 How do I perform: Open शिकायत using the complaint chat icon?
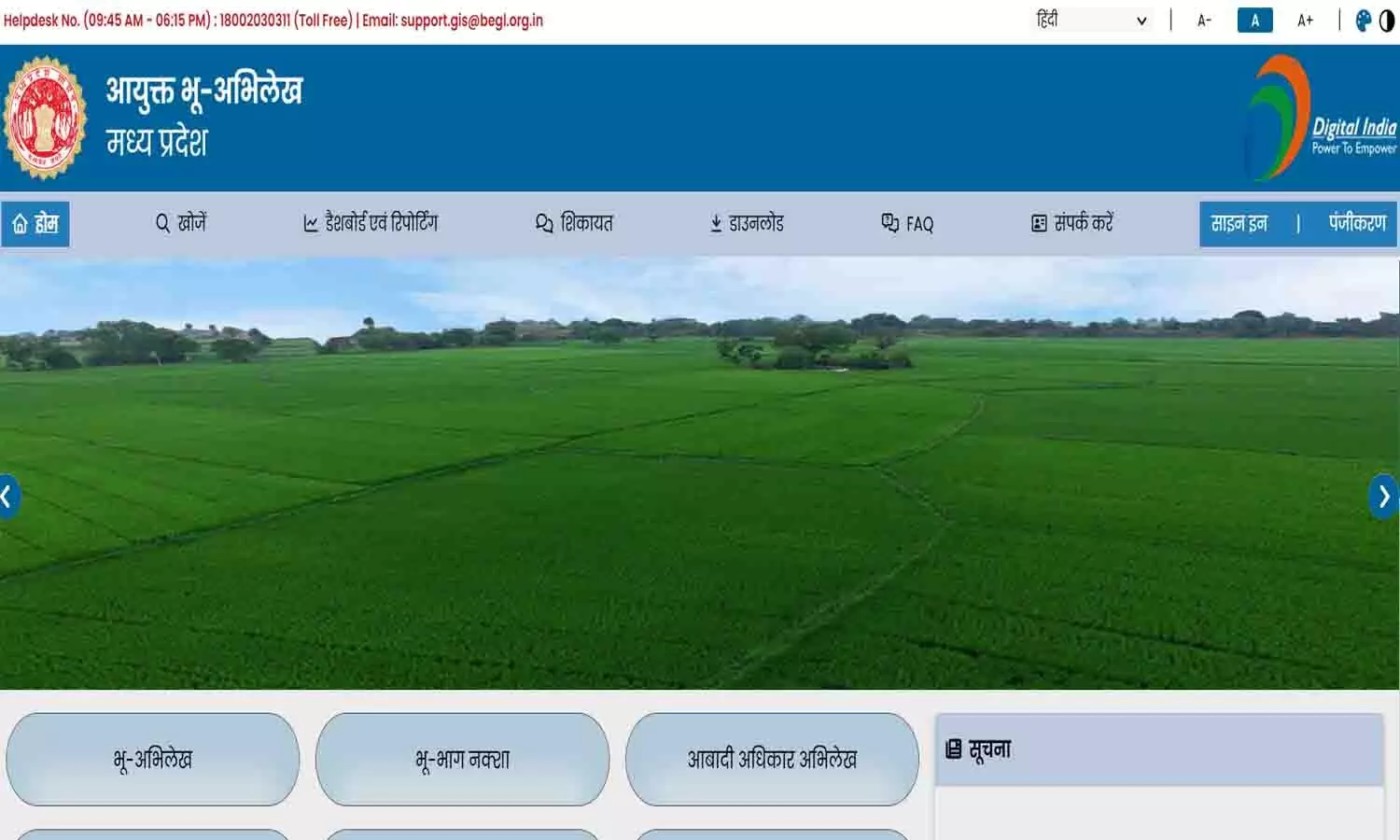coord(542,222)
